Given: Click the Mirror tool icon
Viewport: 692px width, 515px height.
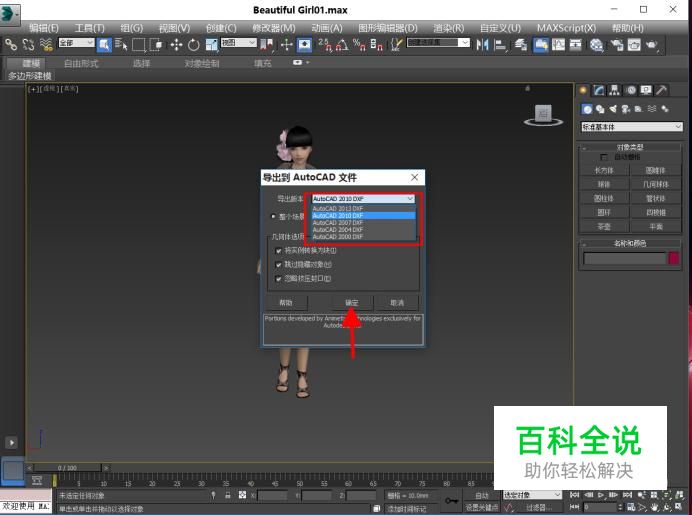Looking at the screenshot, I should click(x=482, y=45).
